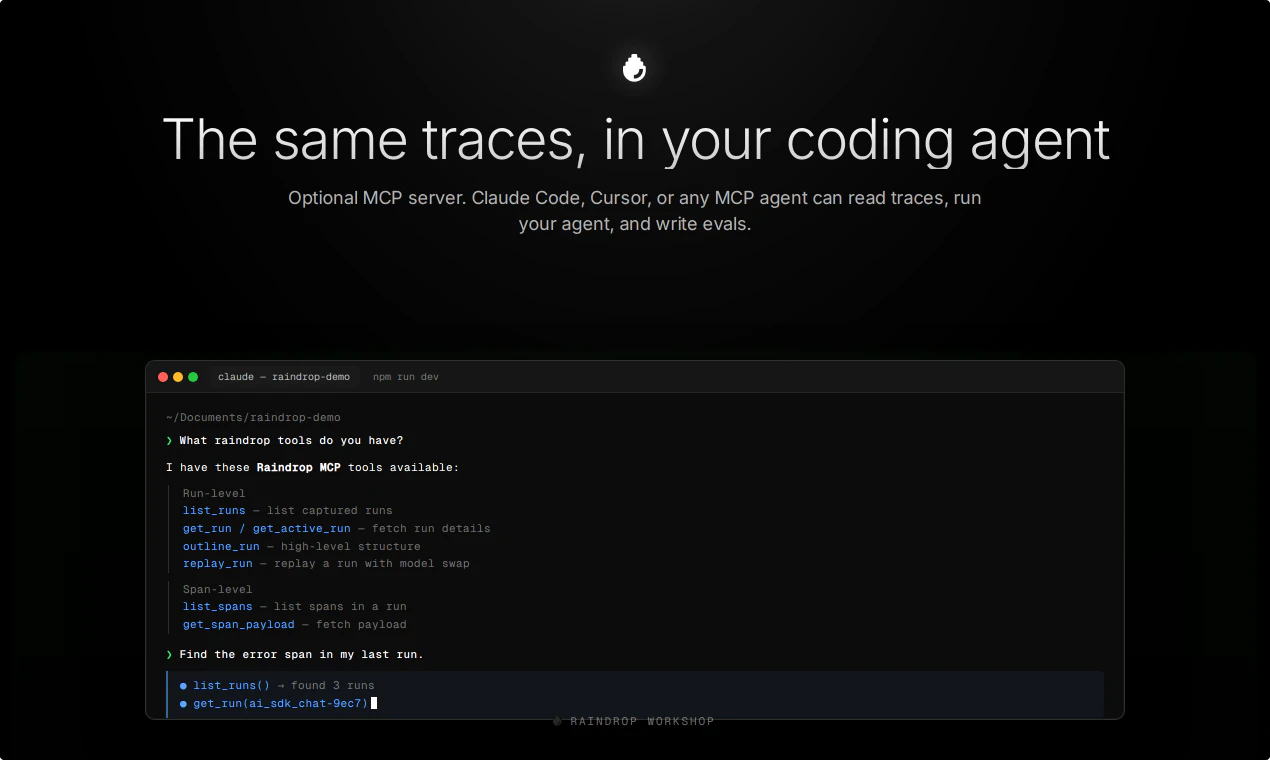Screen dimensions: 1270x760
Task: Click the prompt "What raindrop tools do you have?"
Action: [x=291, y=441]
